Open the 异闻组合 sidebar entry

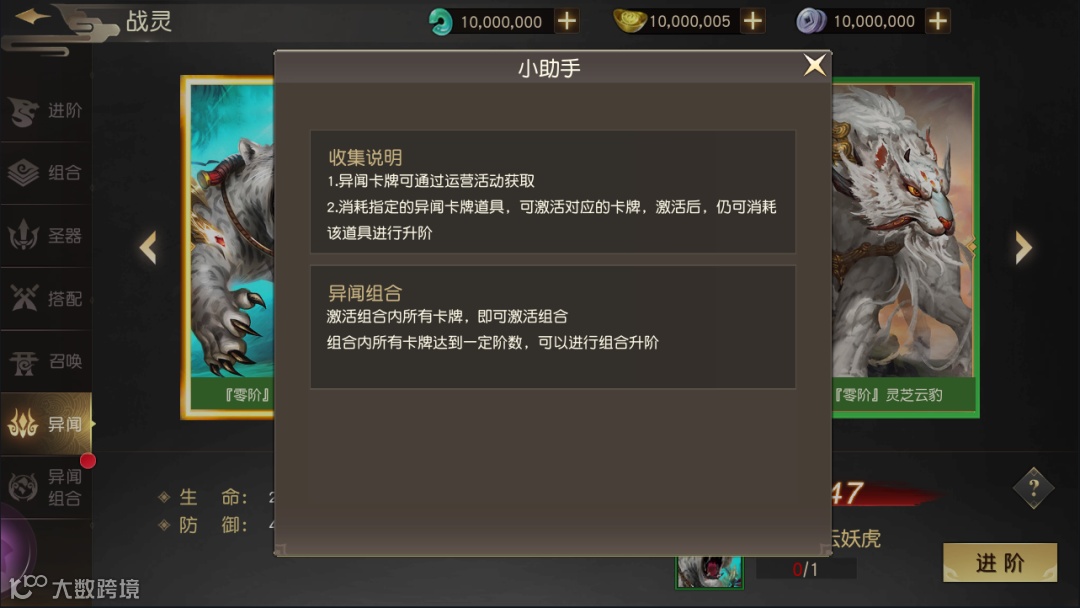pyautogui.click(x=46, y=487)
